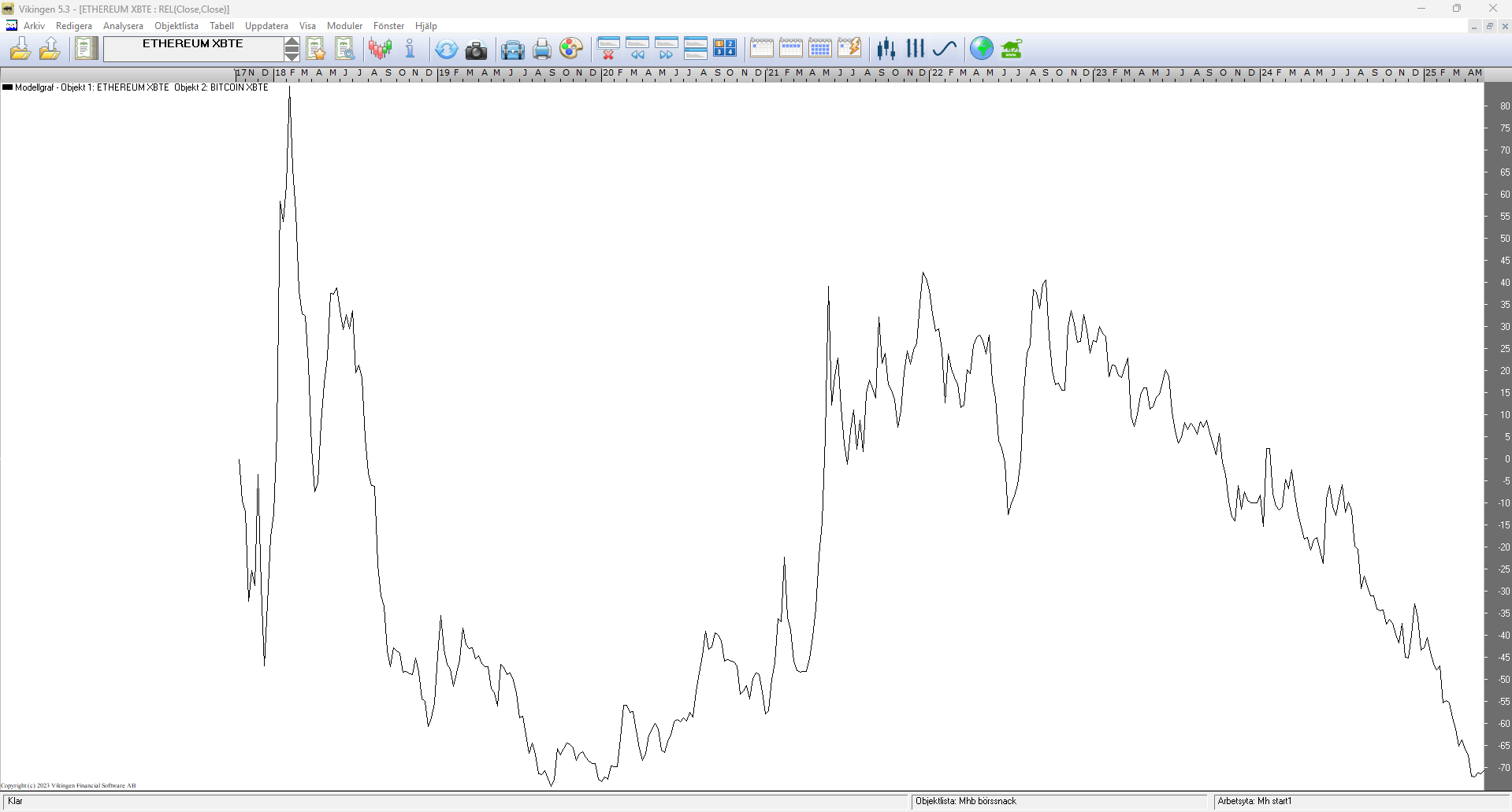Click the Vikingen Financial Software copyright text
The width and height of the screenshot is (1512, 812).
(x=69, y=785)
